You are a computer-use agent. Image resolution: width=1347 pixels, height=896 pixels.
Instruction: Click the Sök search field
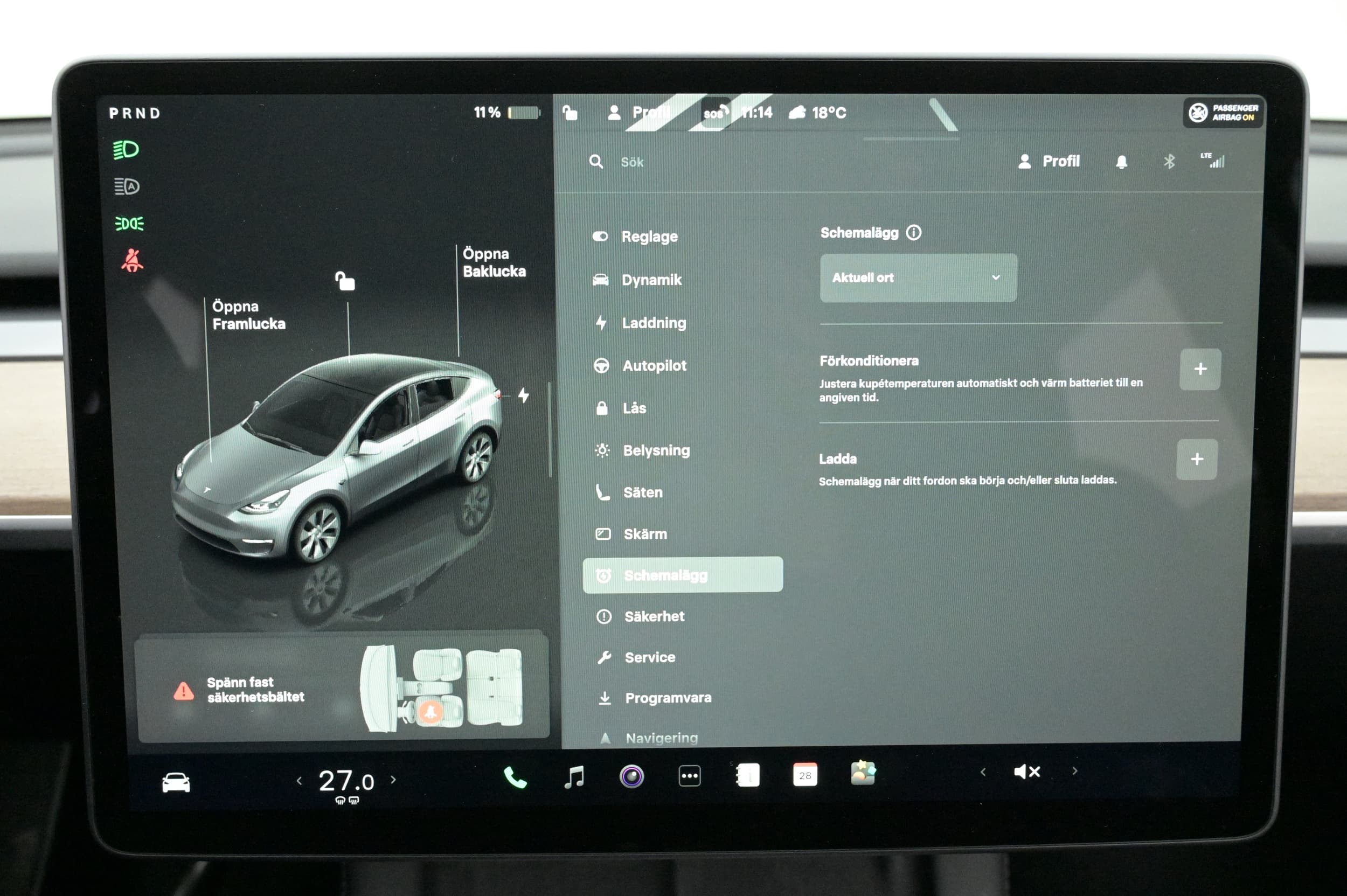[631, 162]
